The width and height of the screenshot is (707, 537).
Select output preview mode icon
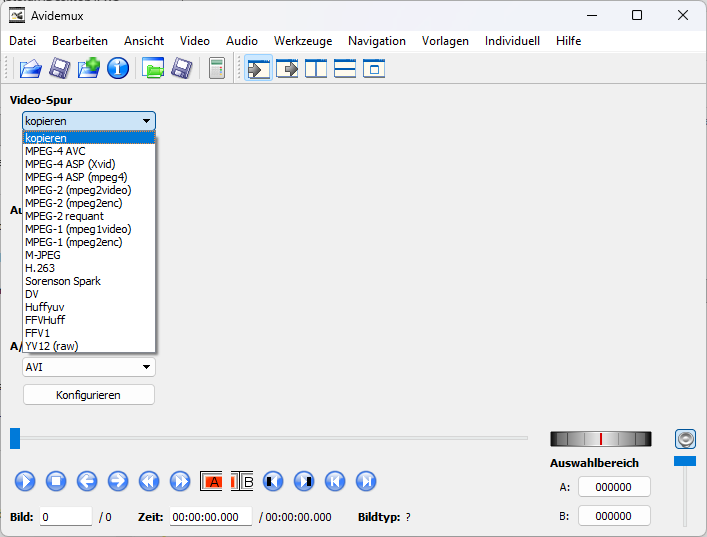pos(287,69)
